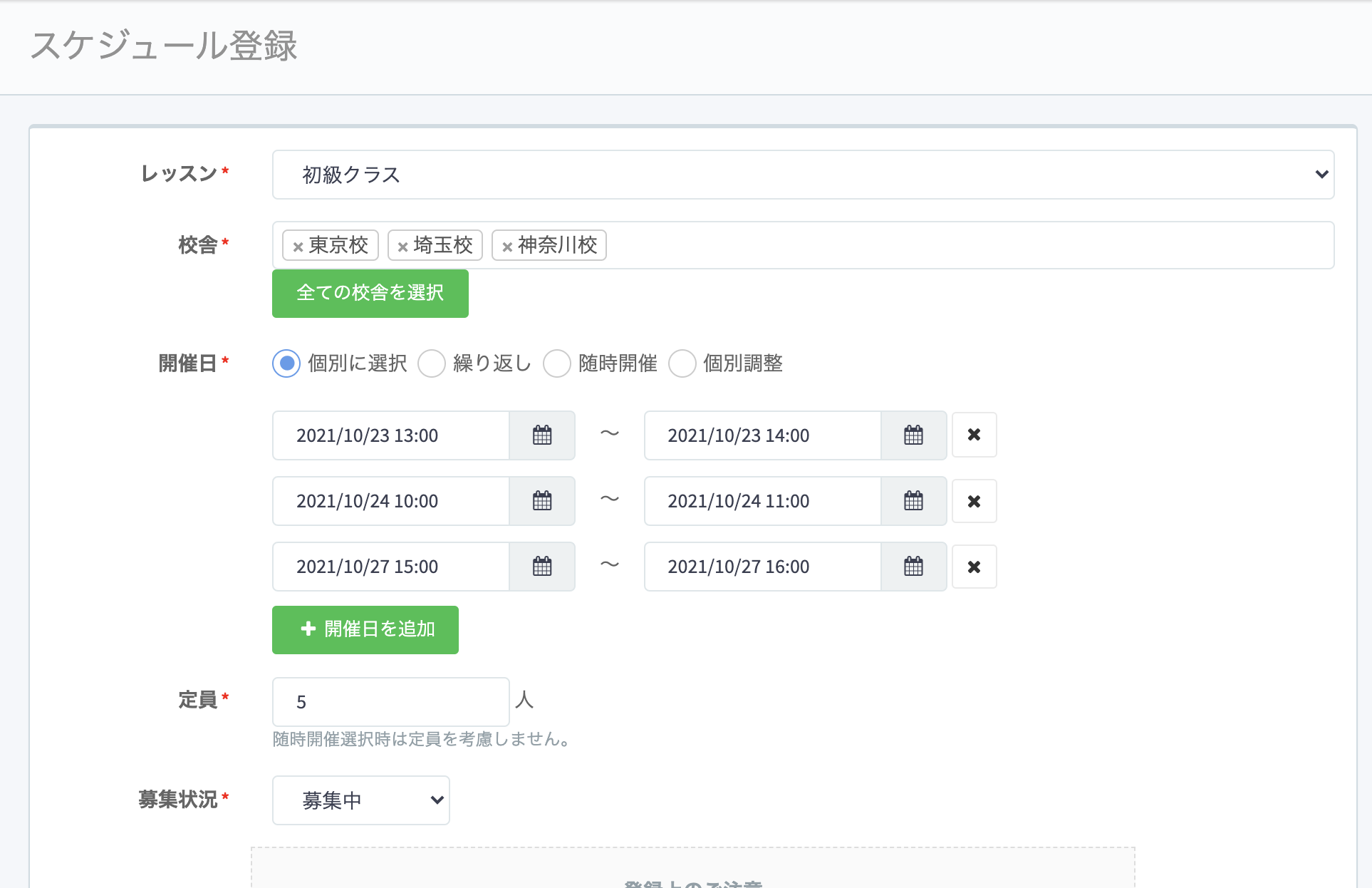Click the 随時開催選択時は定員を考慮しません note

(x=423, y=740)
